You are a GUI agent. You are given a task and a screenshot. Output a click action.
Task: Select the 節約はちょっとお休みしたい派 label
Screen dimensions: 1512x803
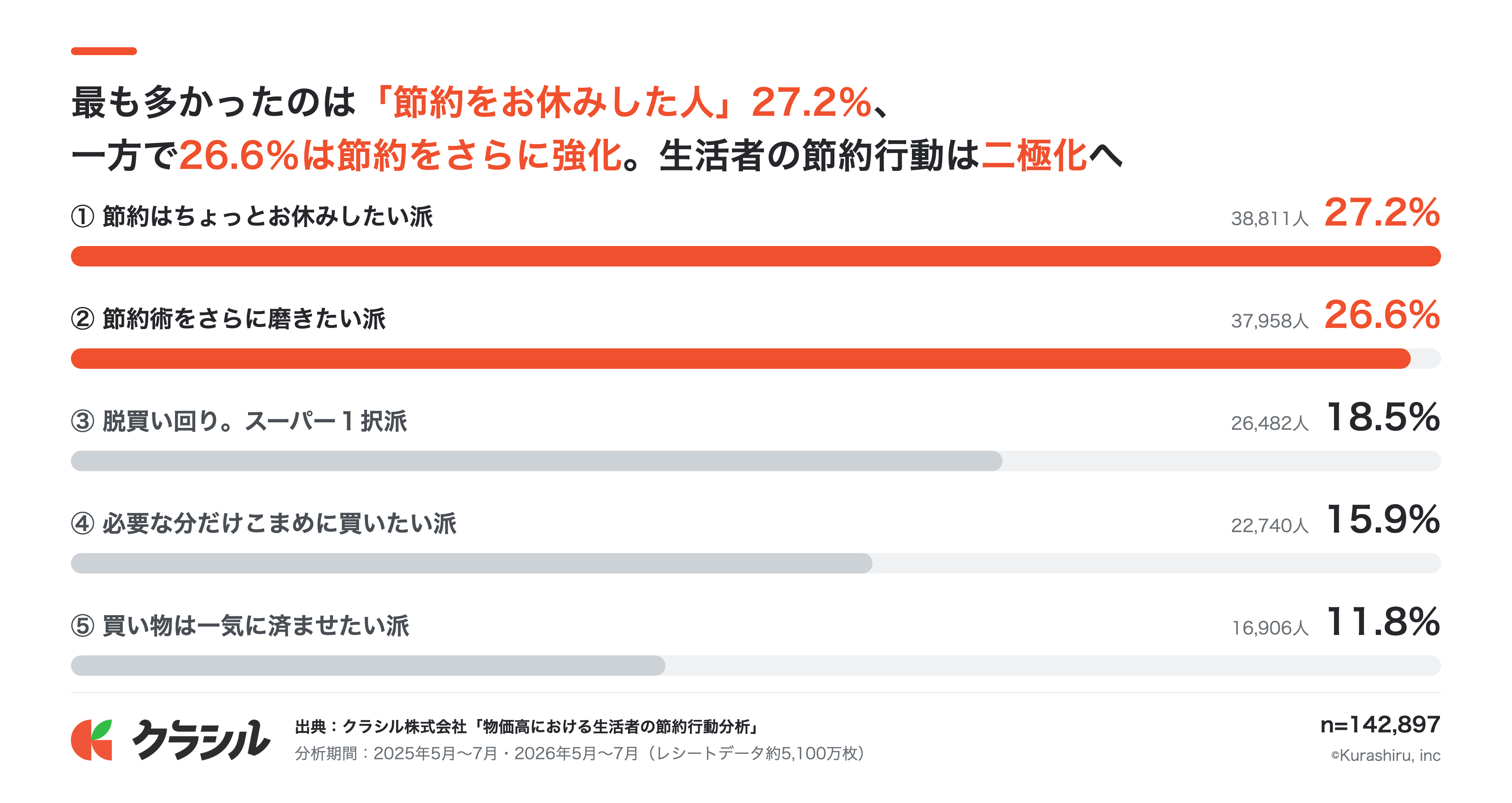click(x=268, y=216)
